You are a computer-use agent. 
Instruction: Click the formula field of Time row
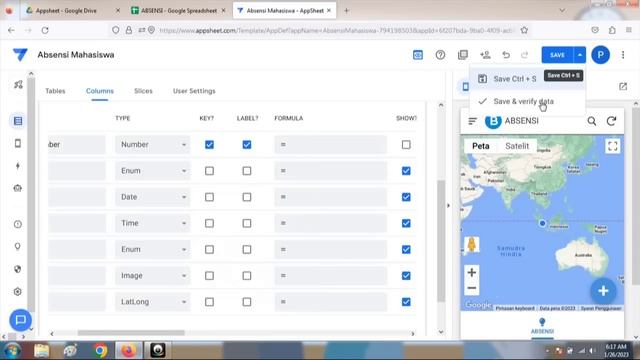coord(331,223)
